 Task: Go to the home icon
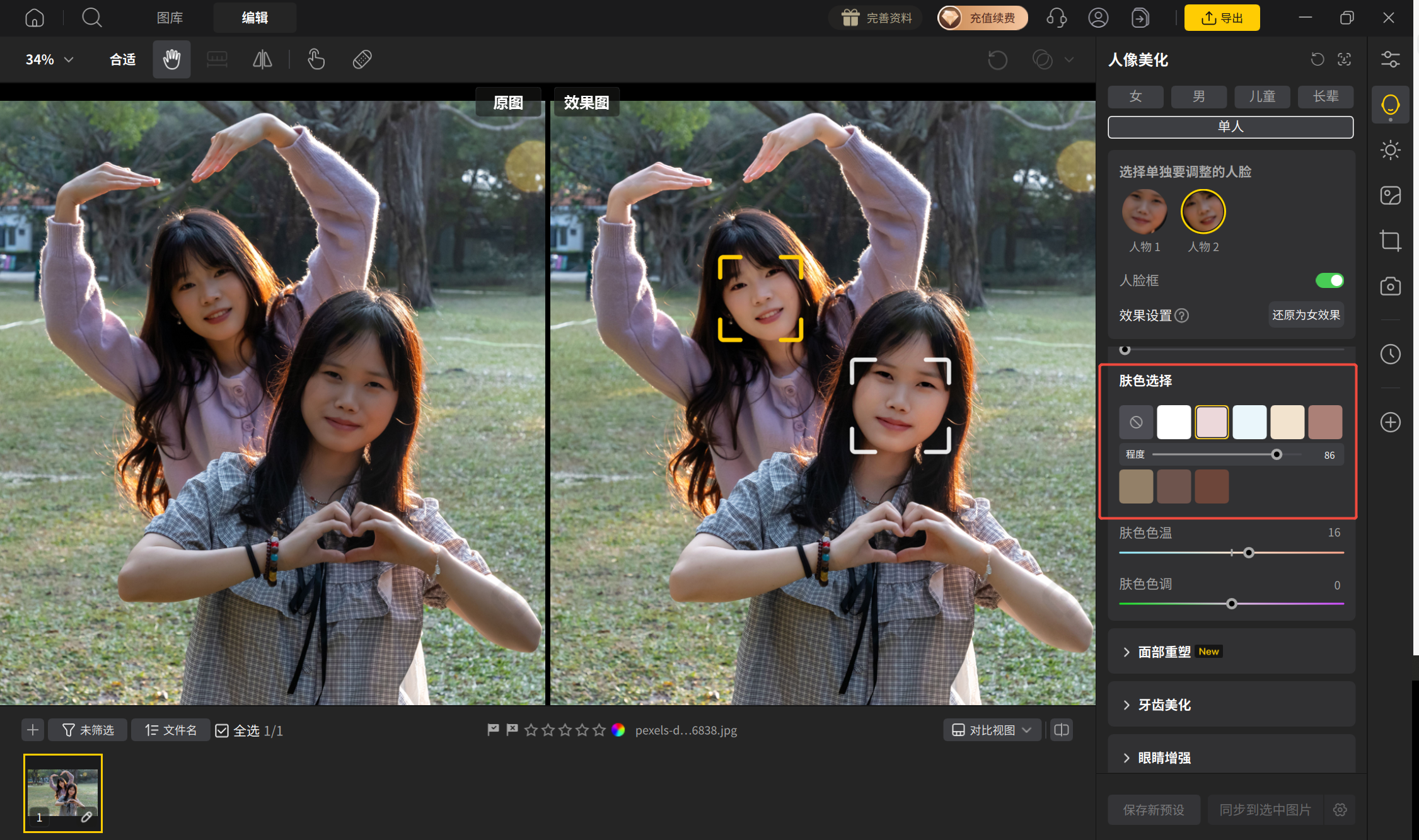coord(35,18)
